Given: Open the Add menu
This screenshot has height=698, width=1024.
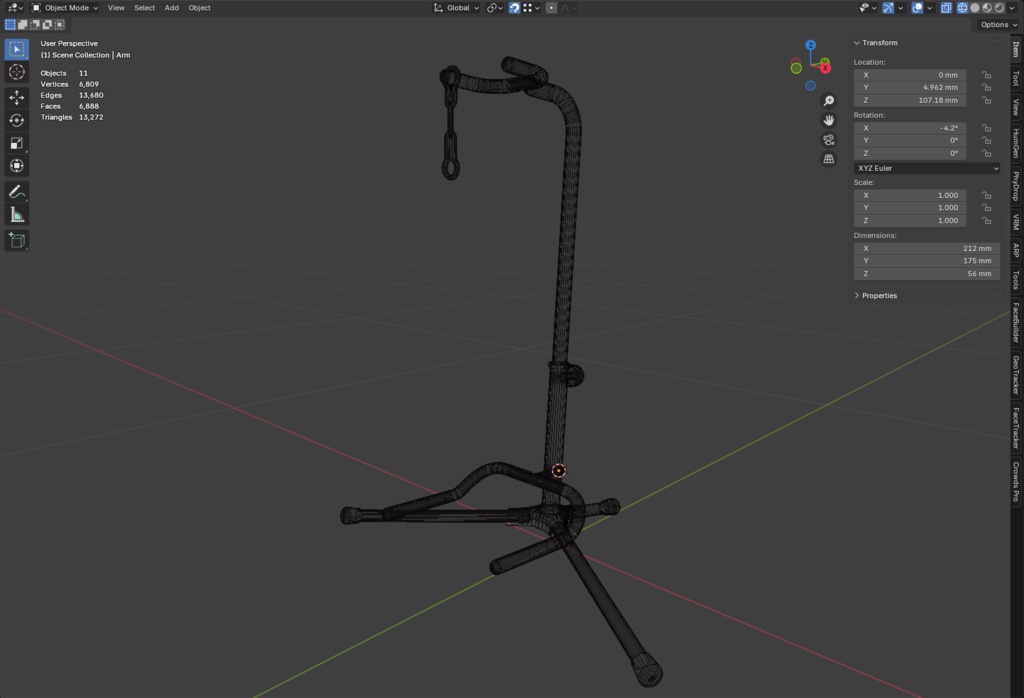Looking at the screenshot, I should tap(171, 8).
